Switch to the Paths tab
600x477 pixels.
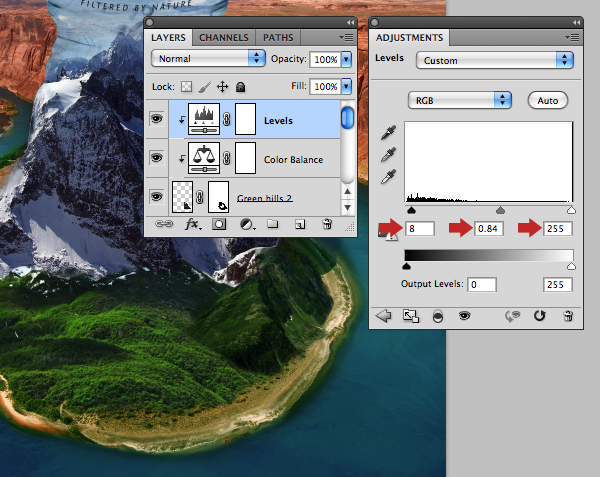278,37
